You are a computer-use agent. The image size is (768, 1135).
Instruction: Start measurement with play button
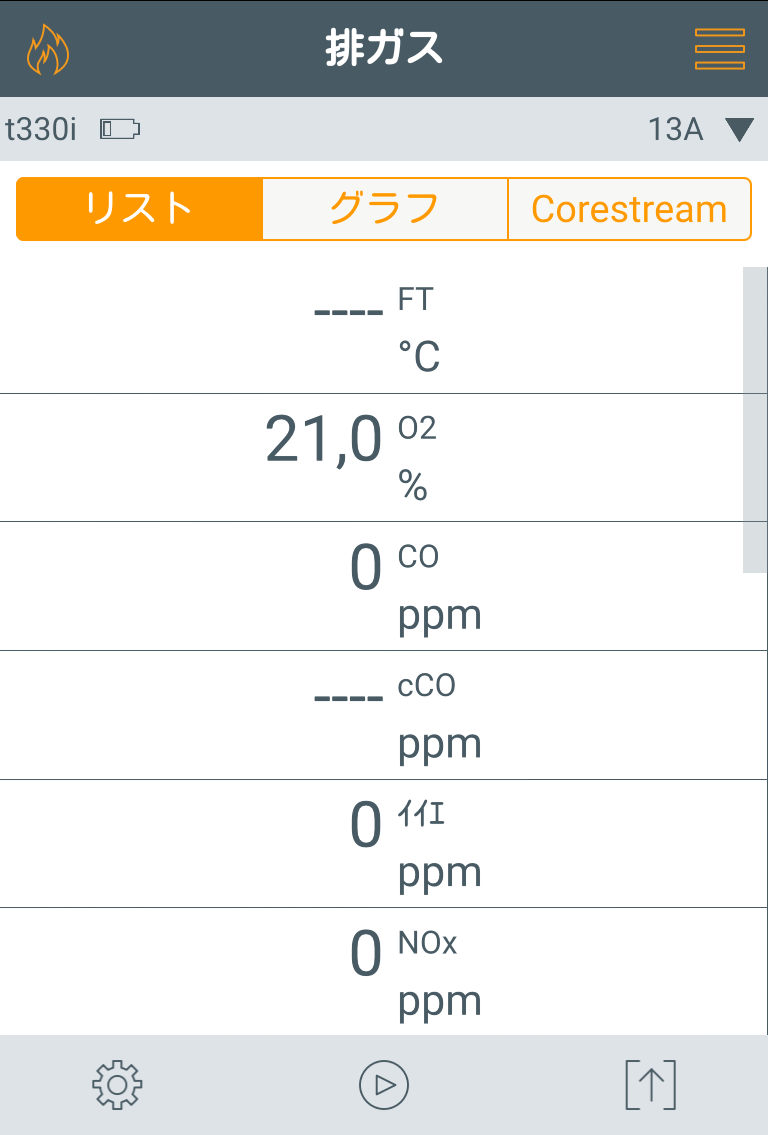tap(384, 1084)
